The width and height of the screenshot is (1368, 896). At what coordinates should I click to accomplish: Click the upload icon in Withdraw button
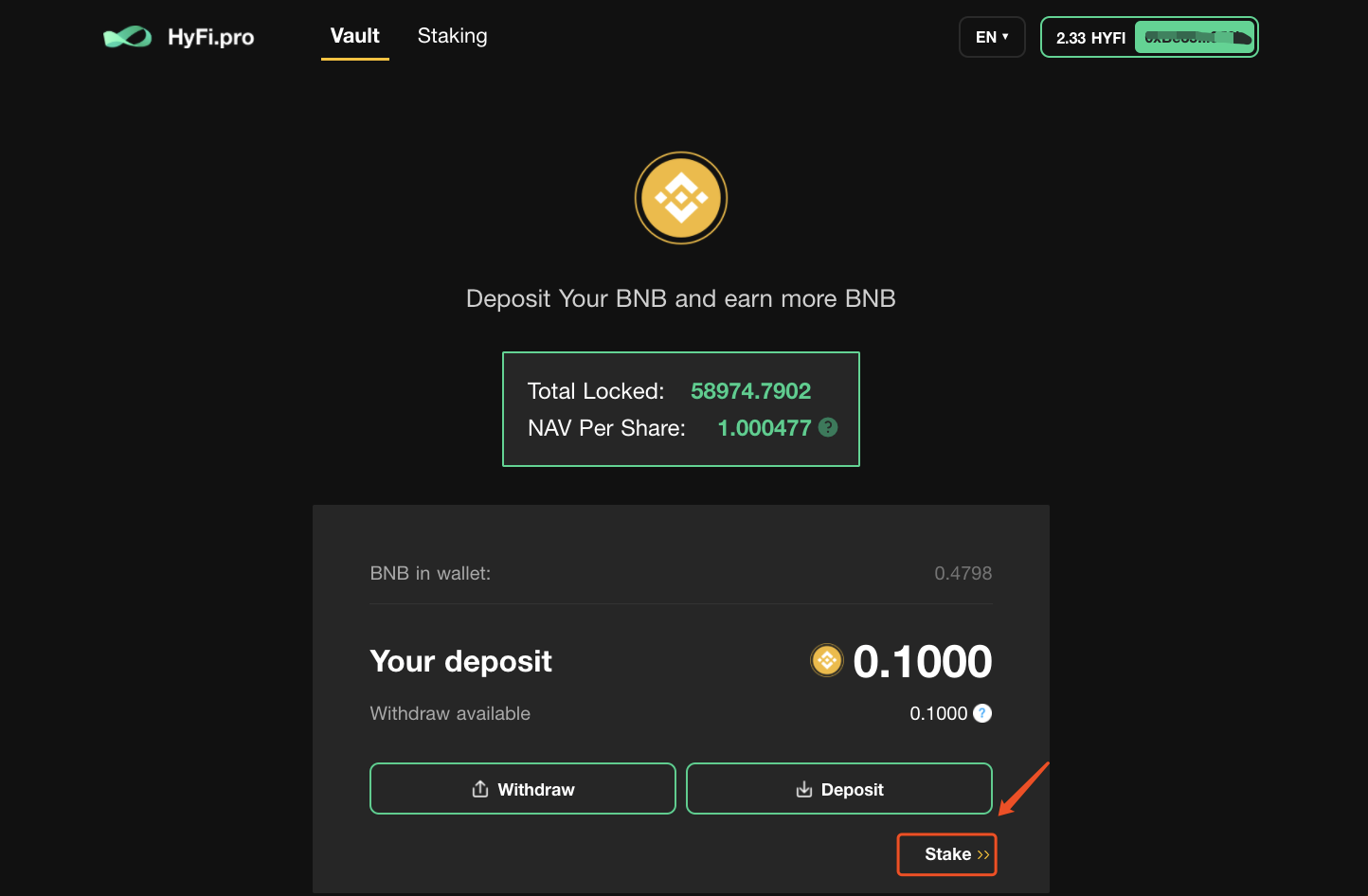(x=480, y=789)
